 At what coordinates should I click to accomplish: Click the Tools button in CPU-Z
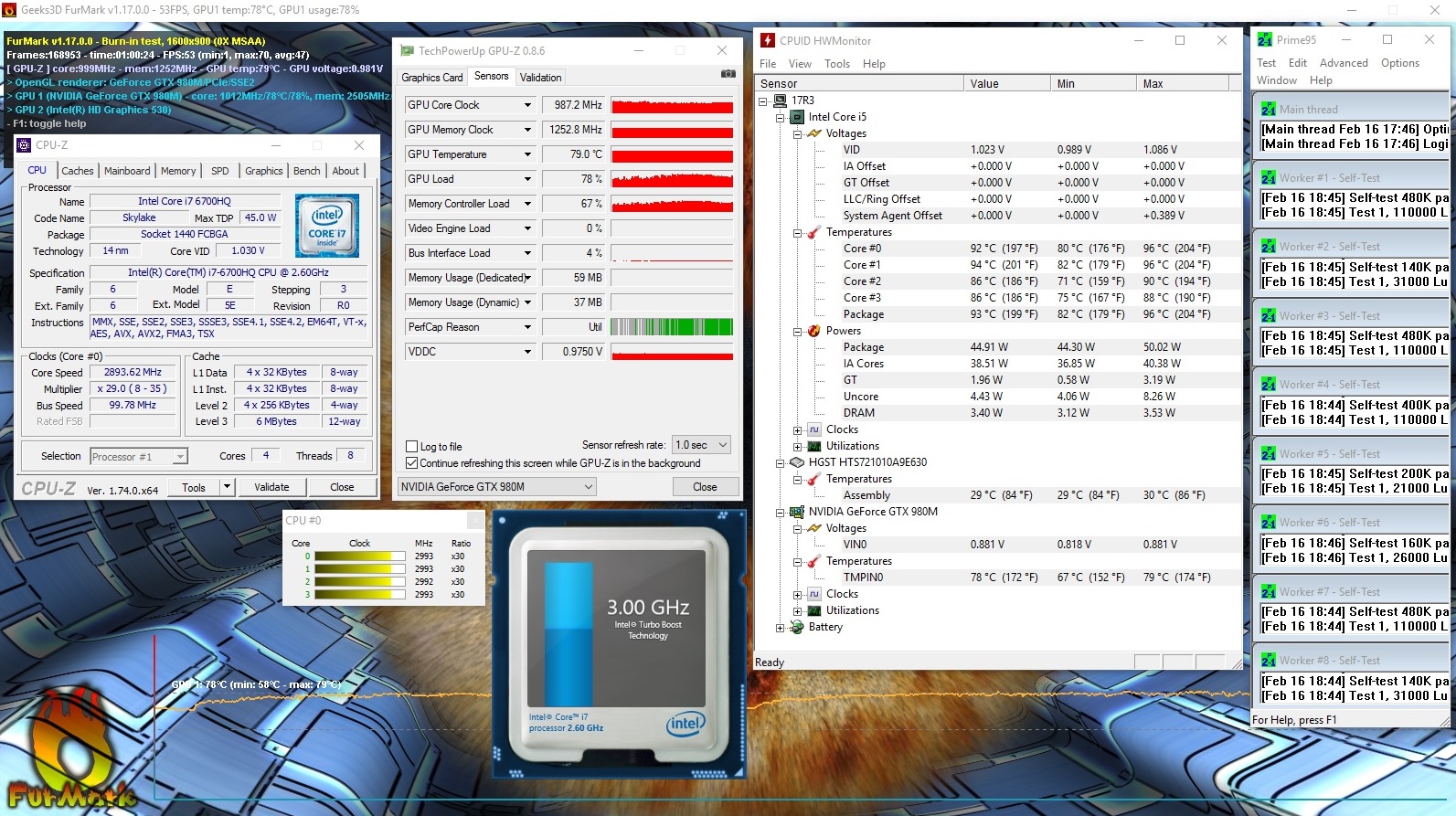pos(194,487)
